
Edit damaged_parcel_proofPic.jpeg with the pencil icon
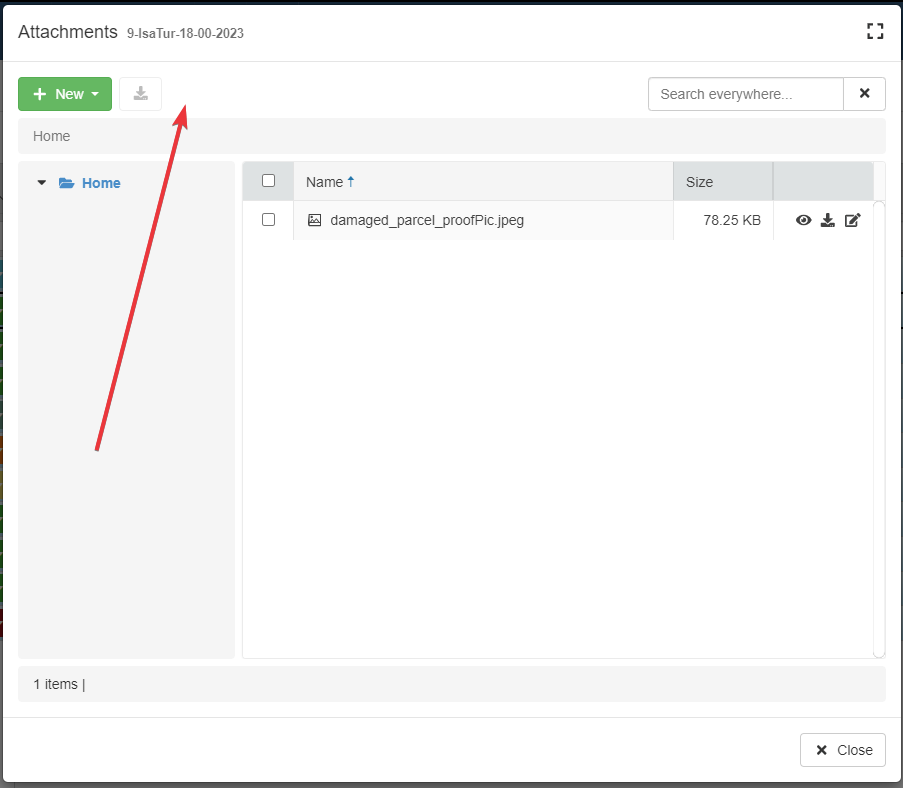pyautogui.click(x=852, y=220)
